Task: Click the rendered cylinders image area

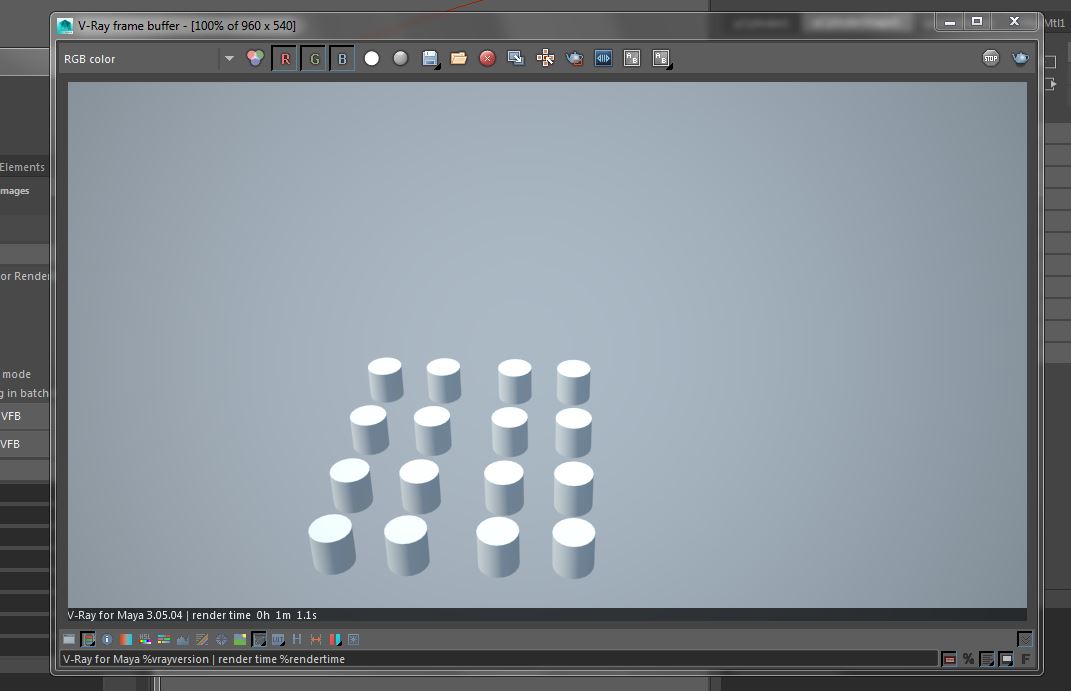Action: coord(547,345)
